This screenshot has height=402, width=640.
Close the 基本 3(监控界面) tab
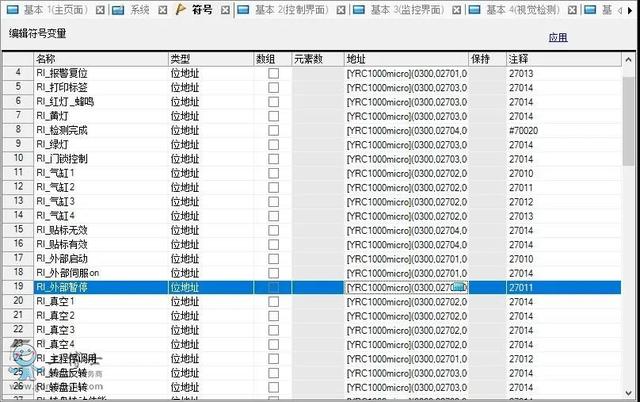pyautogui.click(x=457, y=10)
